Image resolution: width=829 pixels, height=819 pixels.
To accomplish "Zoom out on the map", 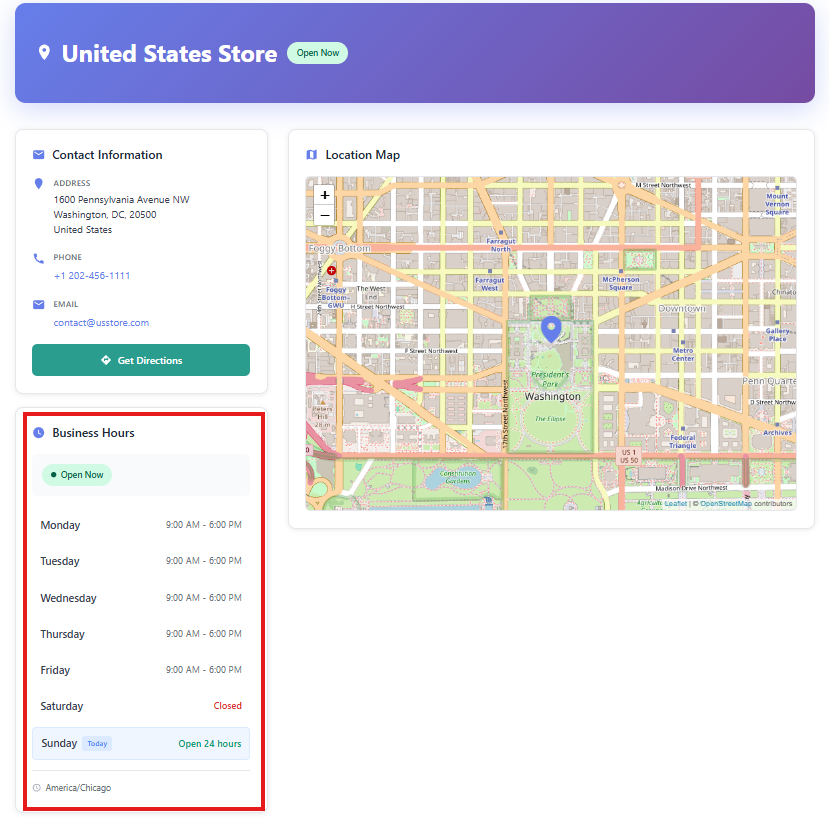I will click(325, 215).
